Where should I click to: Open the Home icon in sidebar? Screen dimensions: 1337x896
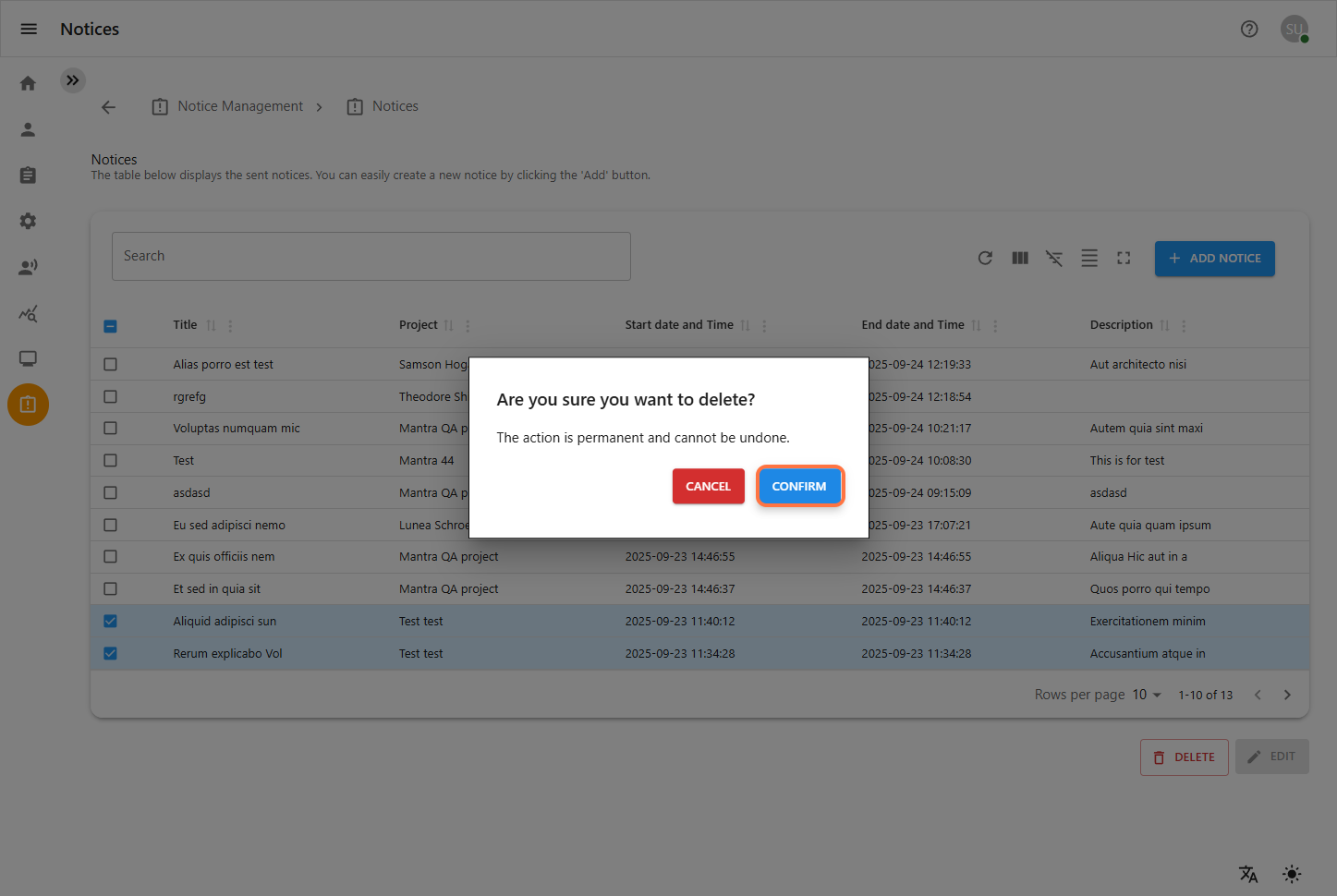(28, 82)
